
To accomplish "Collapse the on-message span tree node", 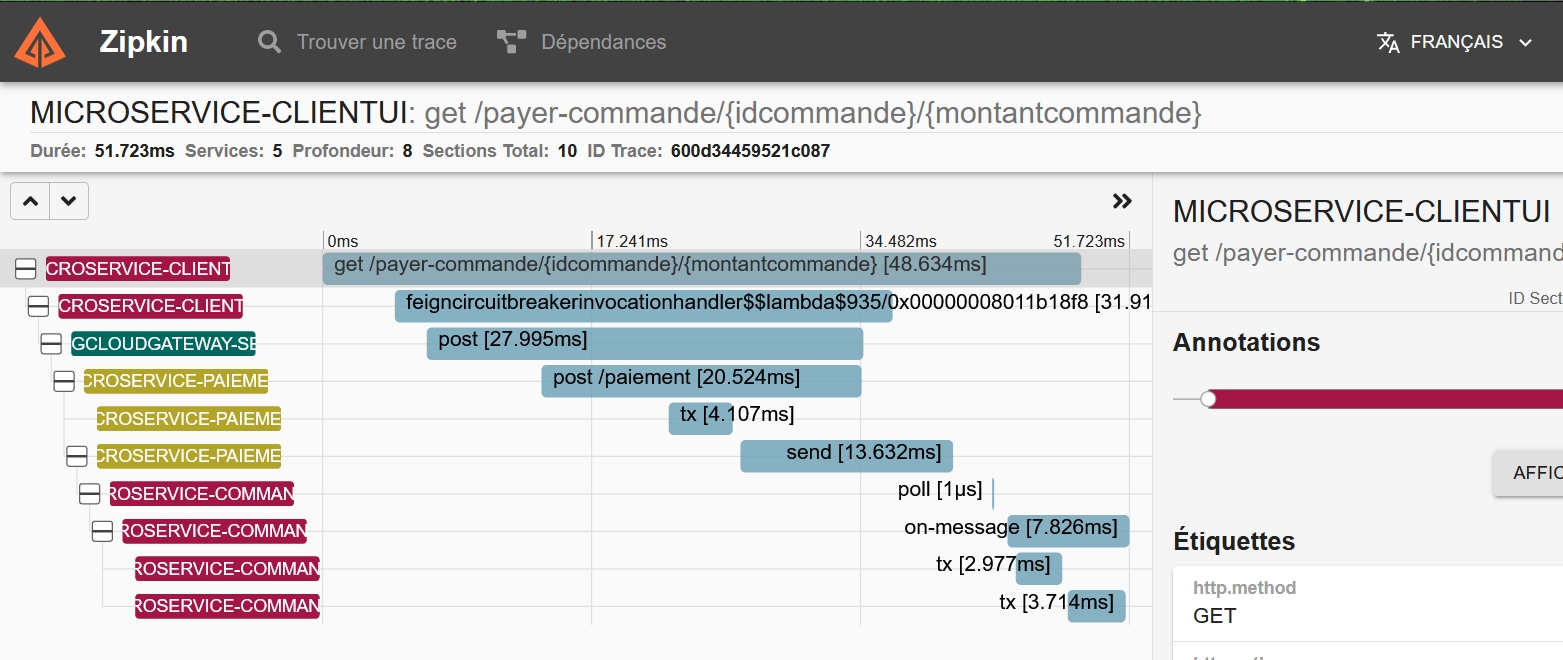I will pos(102,531).
